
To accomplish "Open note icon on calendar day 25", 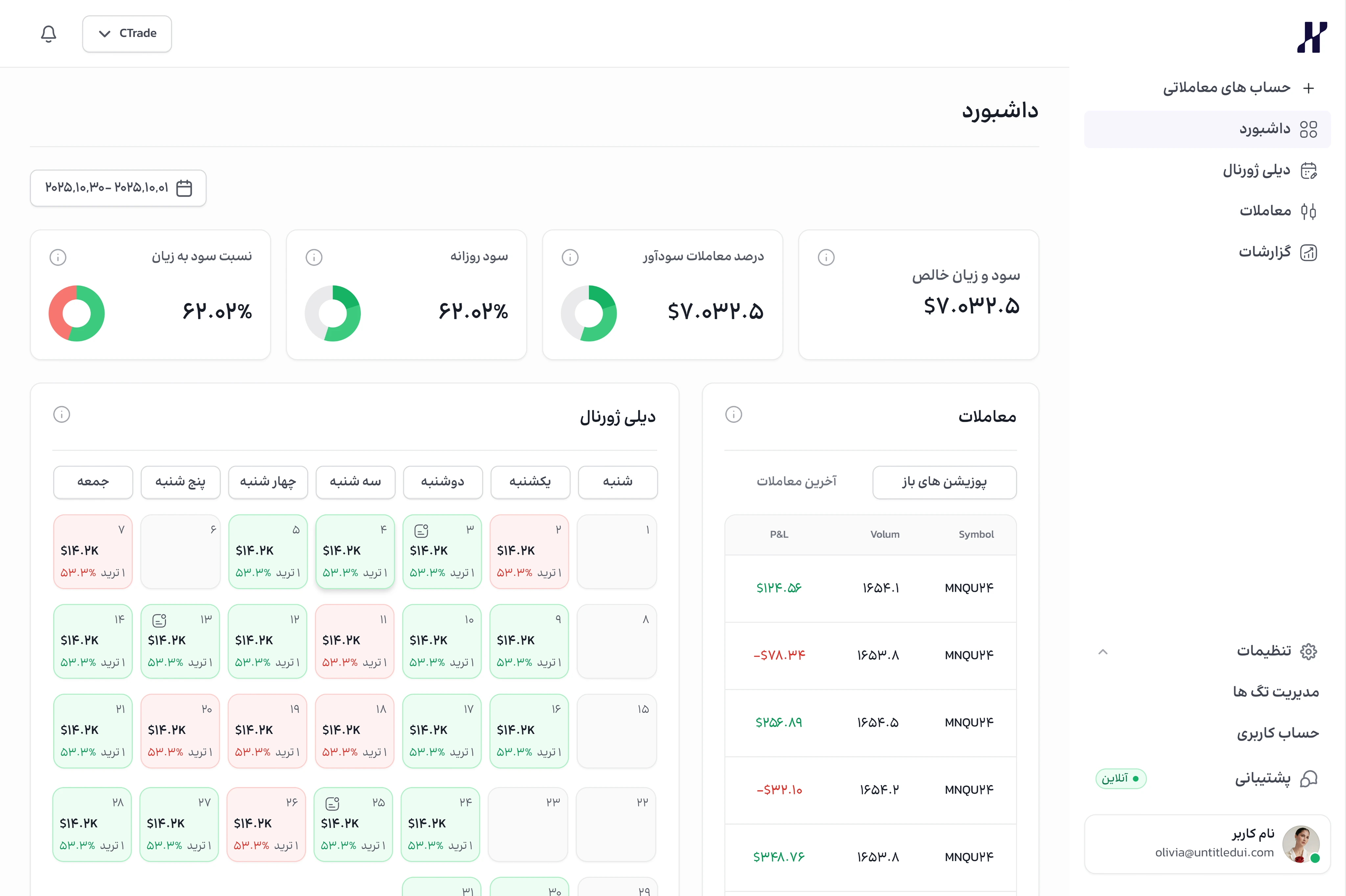I will click(332, 803).
